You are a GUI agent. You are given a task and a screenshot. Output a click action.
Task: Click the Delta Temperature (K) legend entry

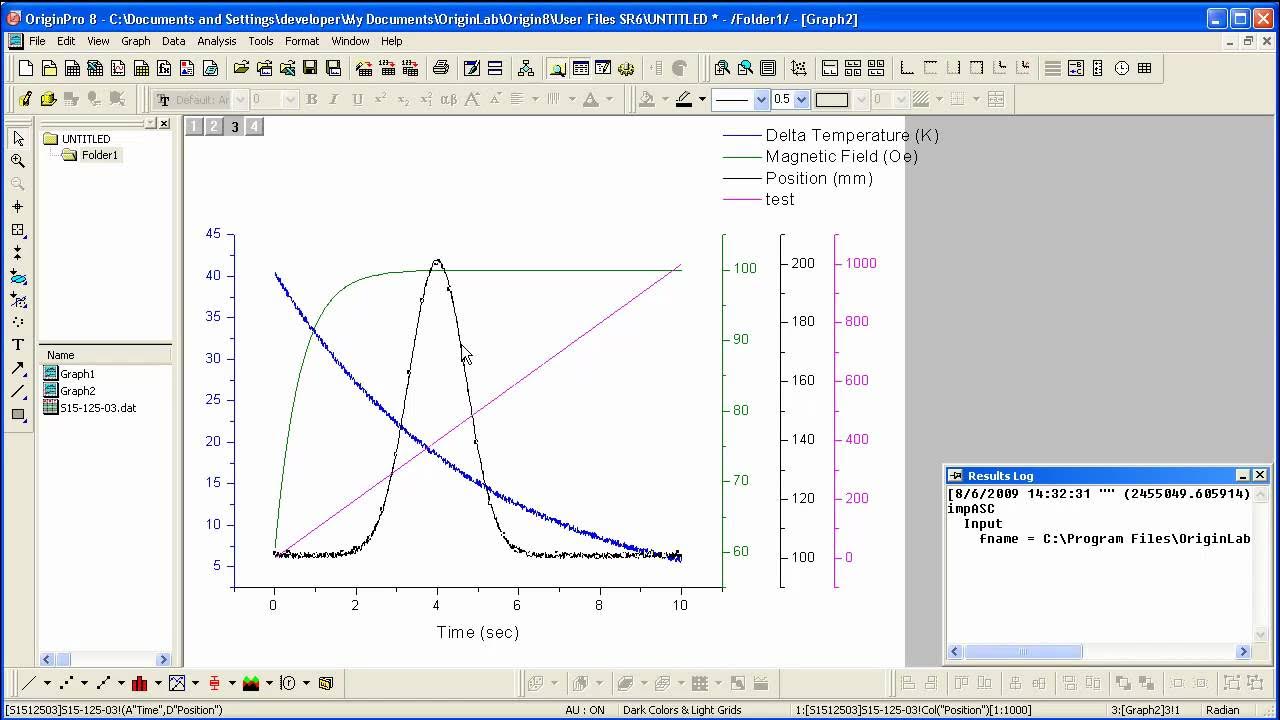[852, 135]
